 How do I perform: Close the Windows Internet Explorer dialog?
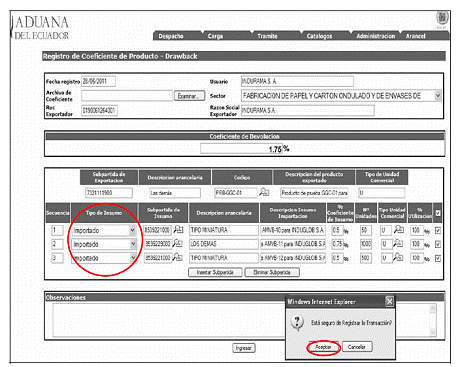pyautogui.click(x=389, y=302)
